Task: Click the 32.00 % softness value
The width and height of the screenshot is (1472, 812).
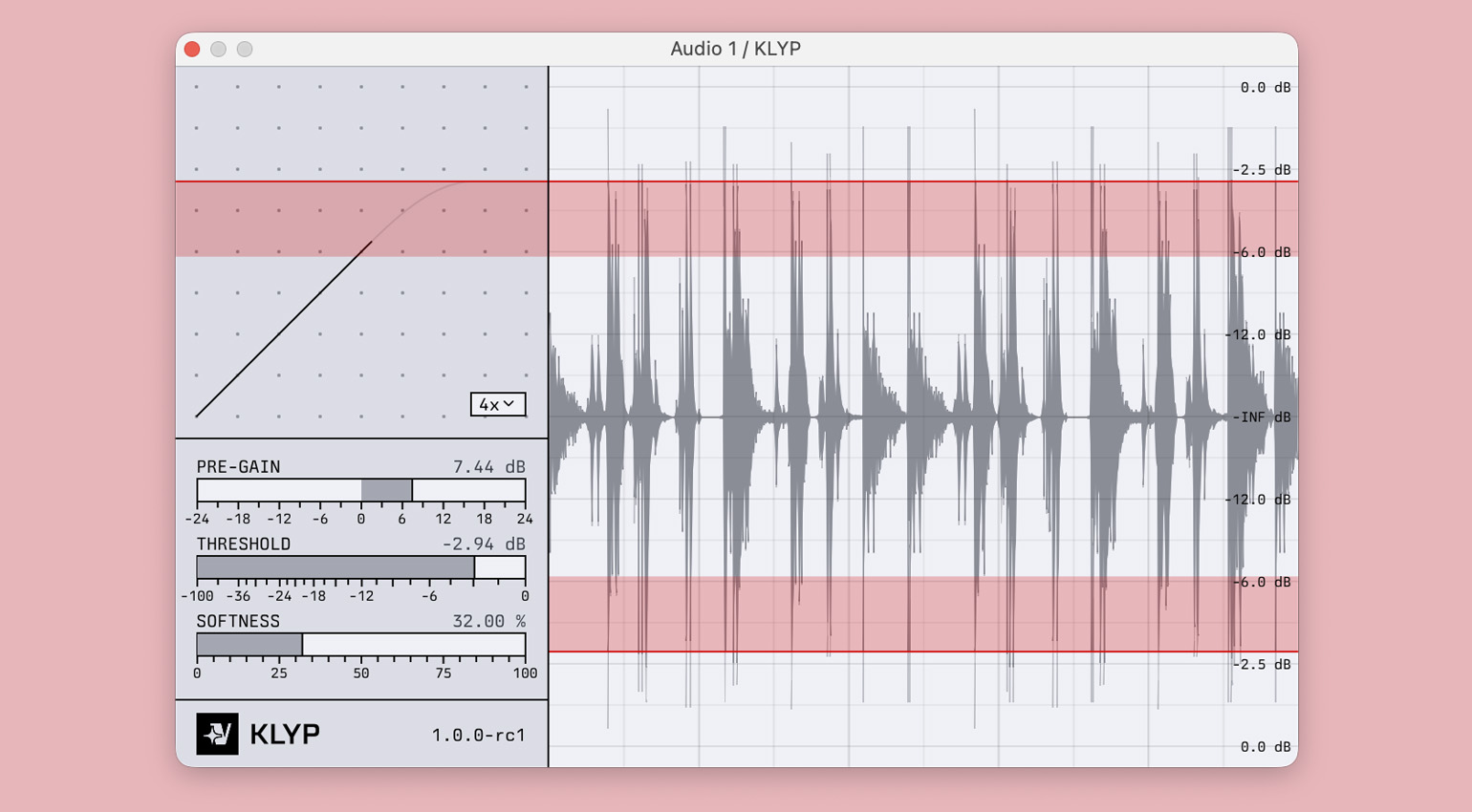Action: 488,622
